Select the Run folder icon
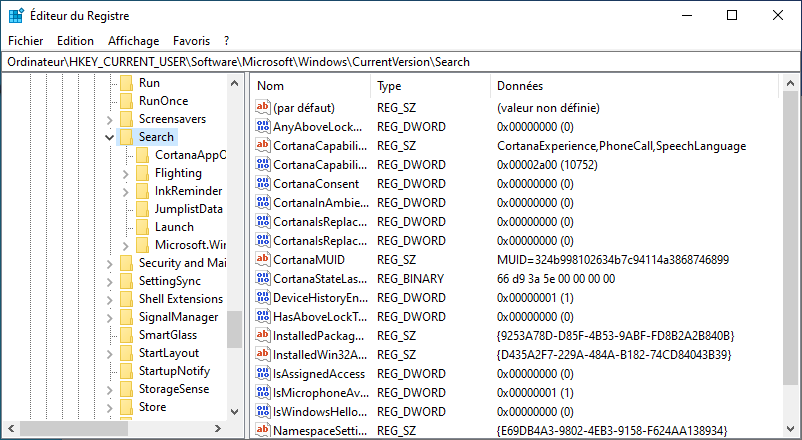802x440 pixels. coord(126,83)
